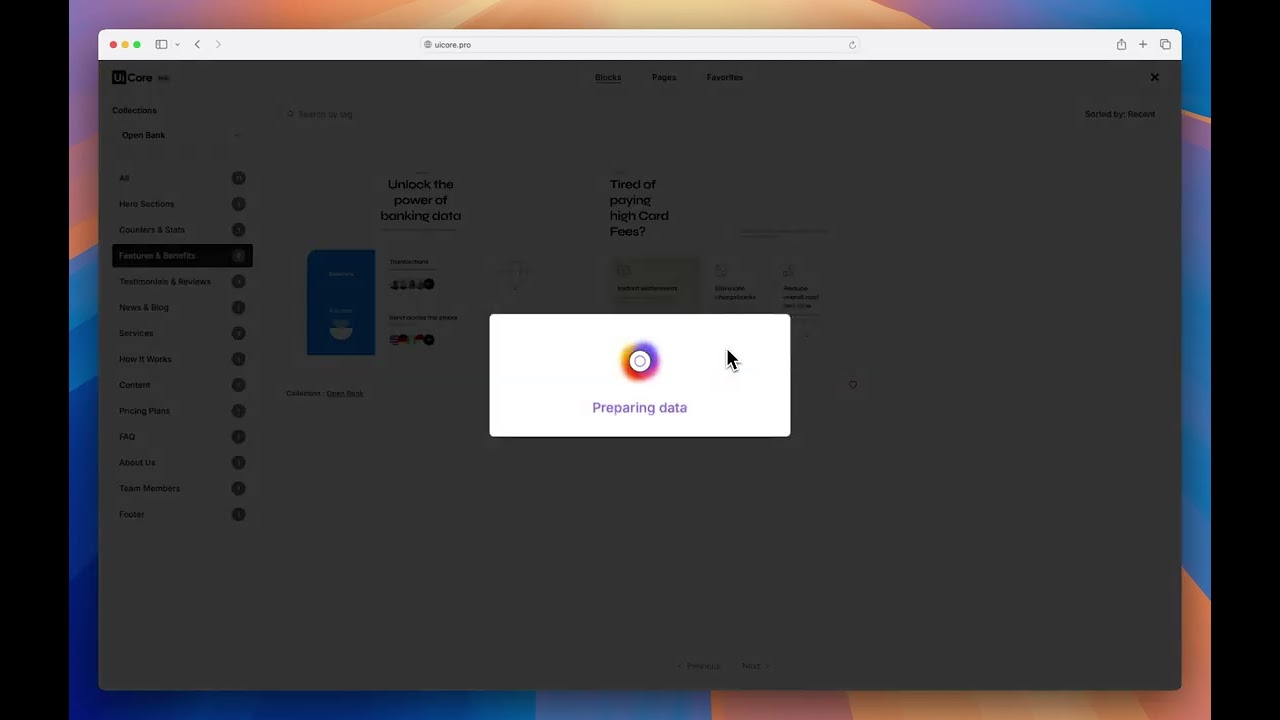Click the count badge next to Footer

pos(238,515)
